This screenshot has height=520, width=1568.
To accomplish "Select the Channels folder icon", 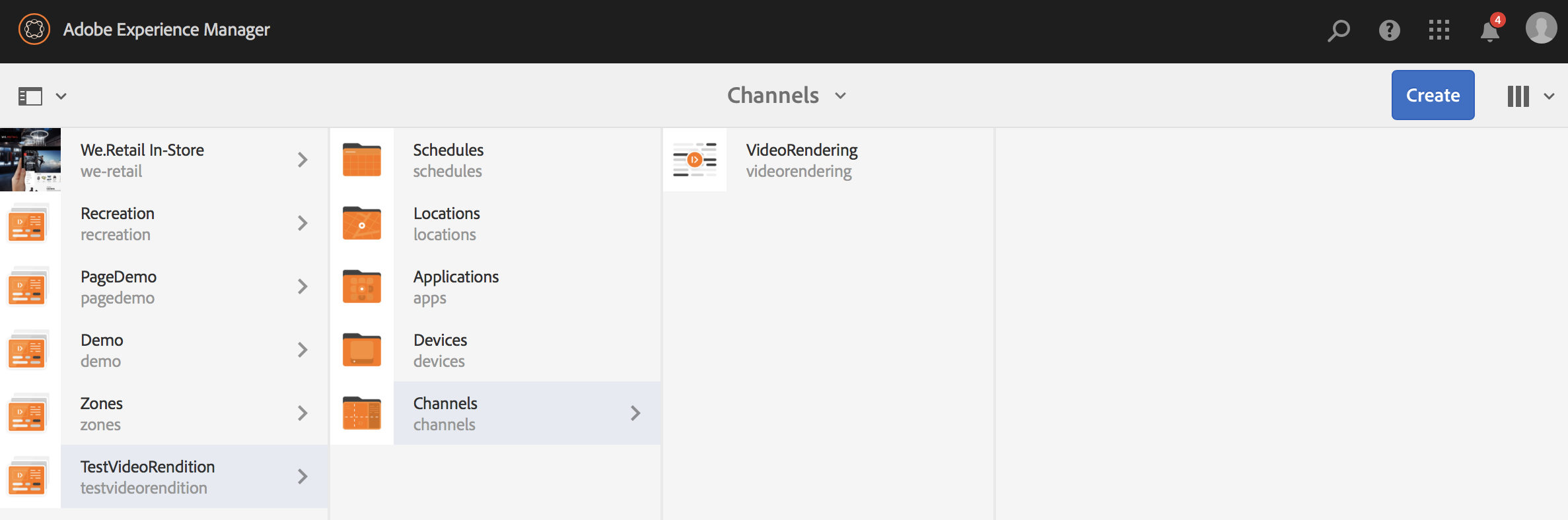I will coord(362,413).
